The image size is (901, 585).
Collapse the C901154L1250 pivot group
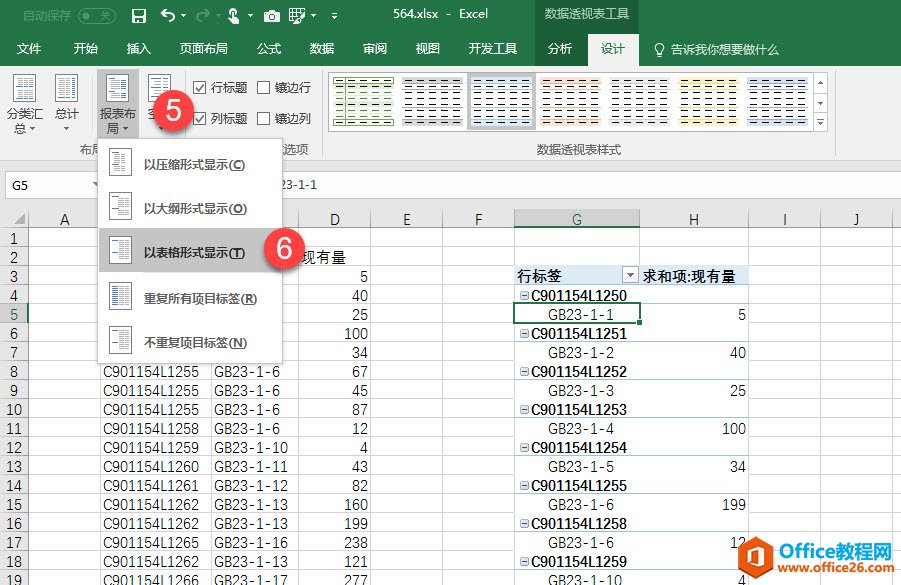tap(523, 295)
